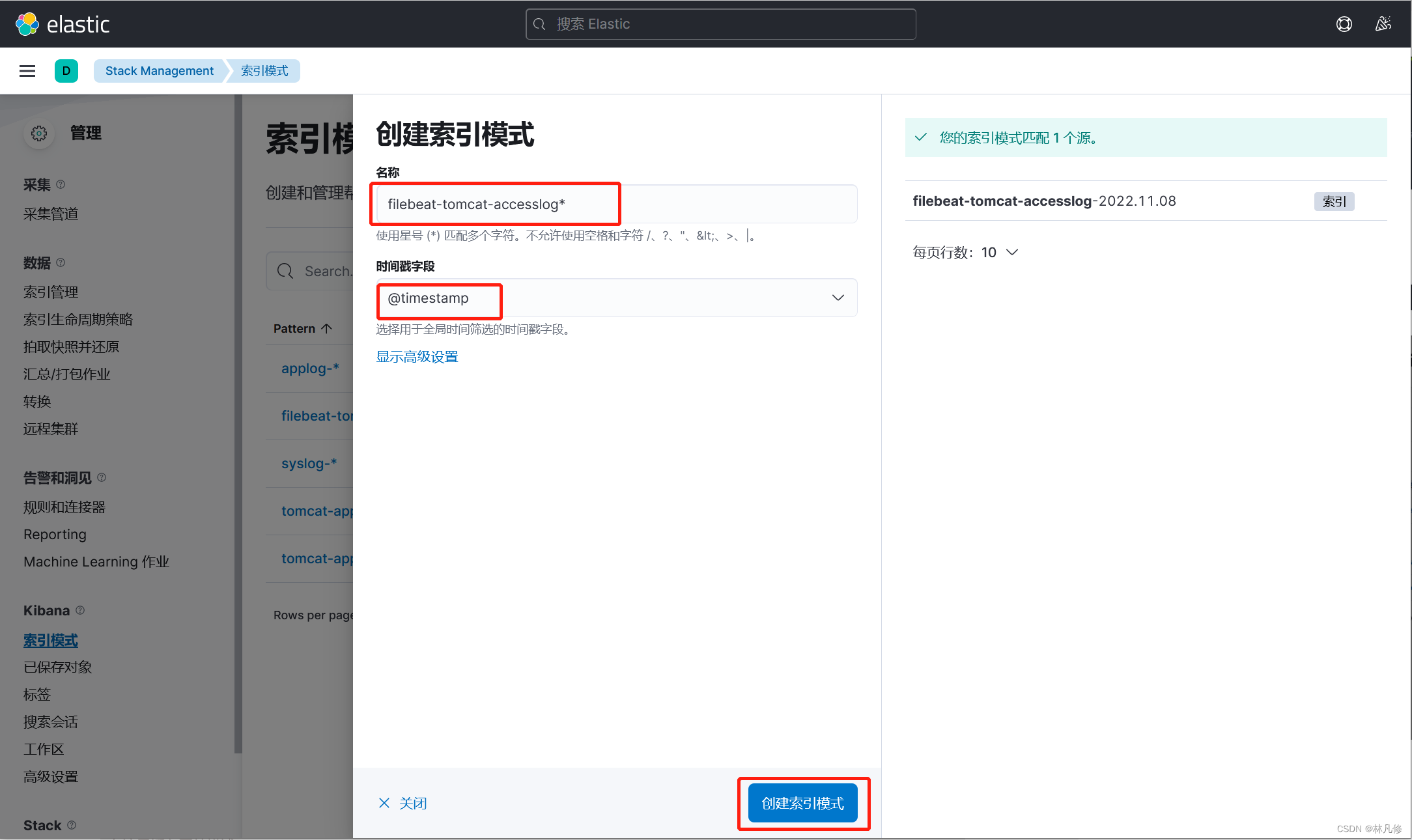Click the X icon beside 关闭
The height and width of the screenshot is (840, 1412).
coord(384,803)
